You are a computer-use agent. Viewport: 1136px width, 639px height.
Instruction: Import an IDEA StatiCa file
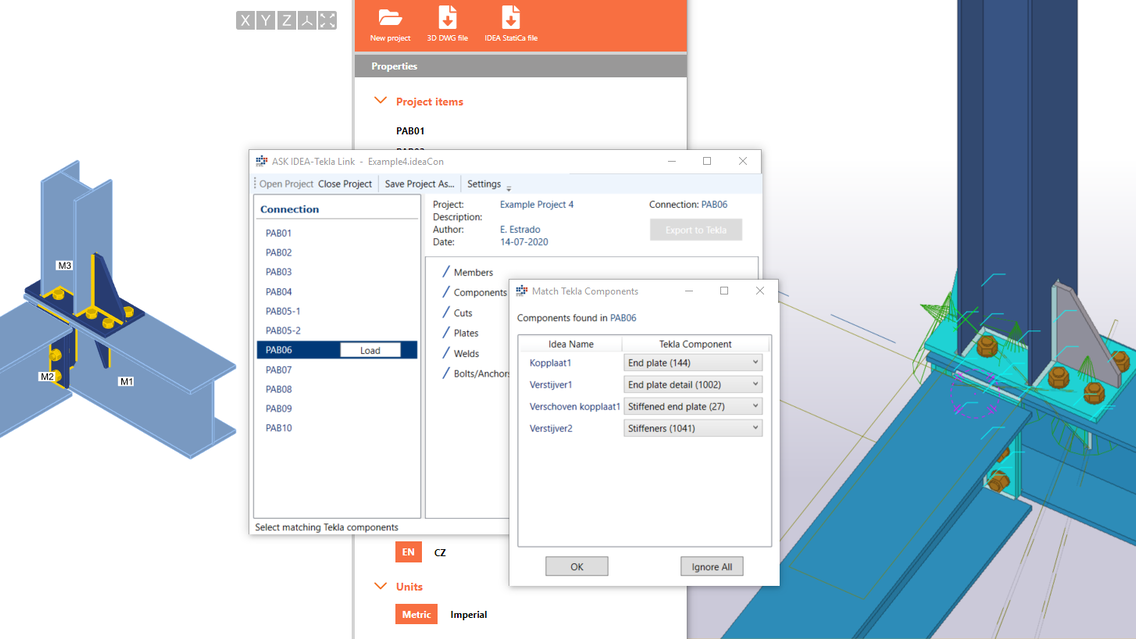511,24
